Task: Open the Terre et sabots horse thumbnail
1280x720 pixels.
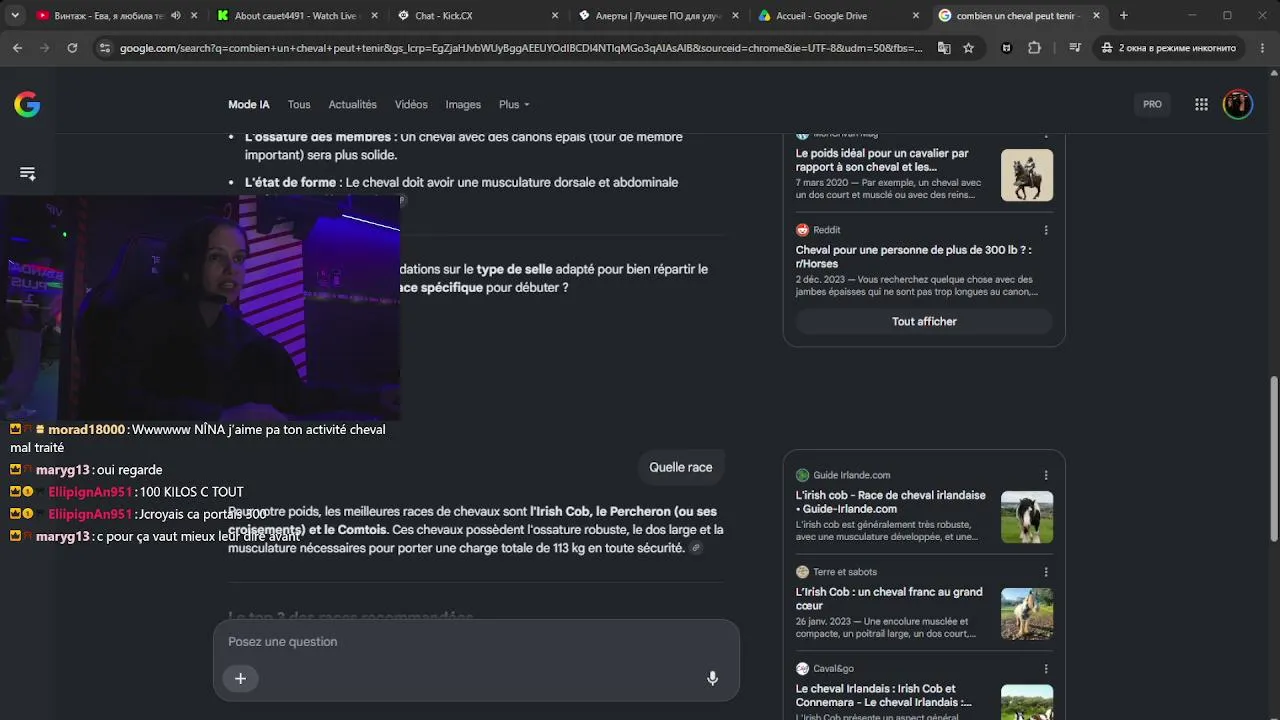Action: (1027, 614)
